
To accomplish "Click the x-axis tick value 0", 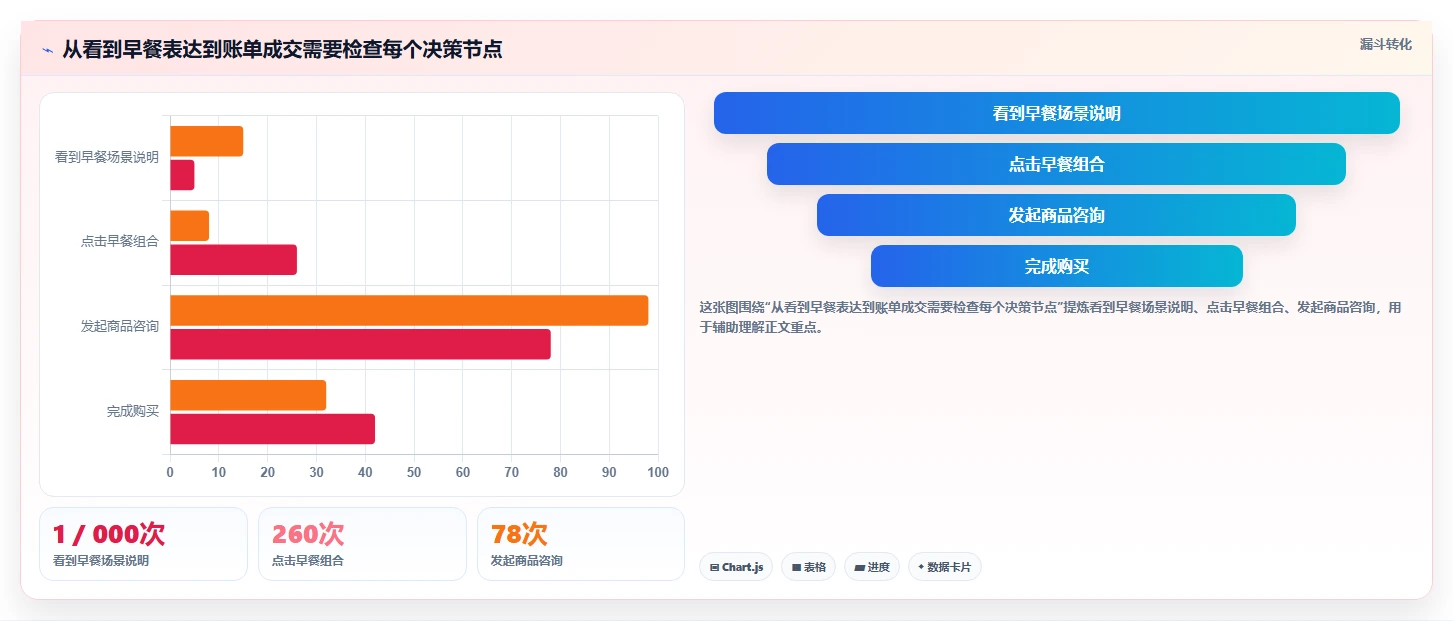I will pyautogui.click(x=170, y=472).
